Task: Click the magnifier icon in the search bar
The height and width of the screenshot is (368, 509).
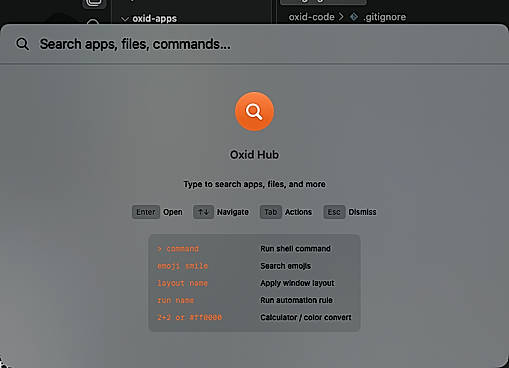Action: click(23, 44)
